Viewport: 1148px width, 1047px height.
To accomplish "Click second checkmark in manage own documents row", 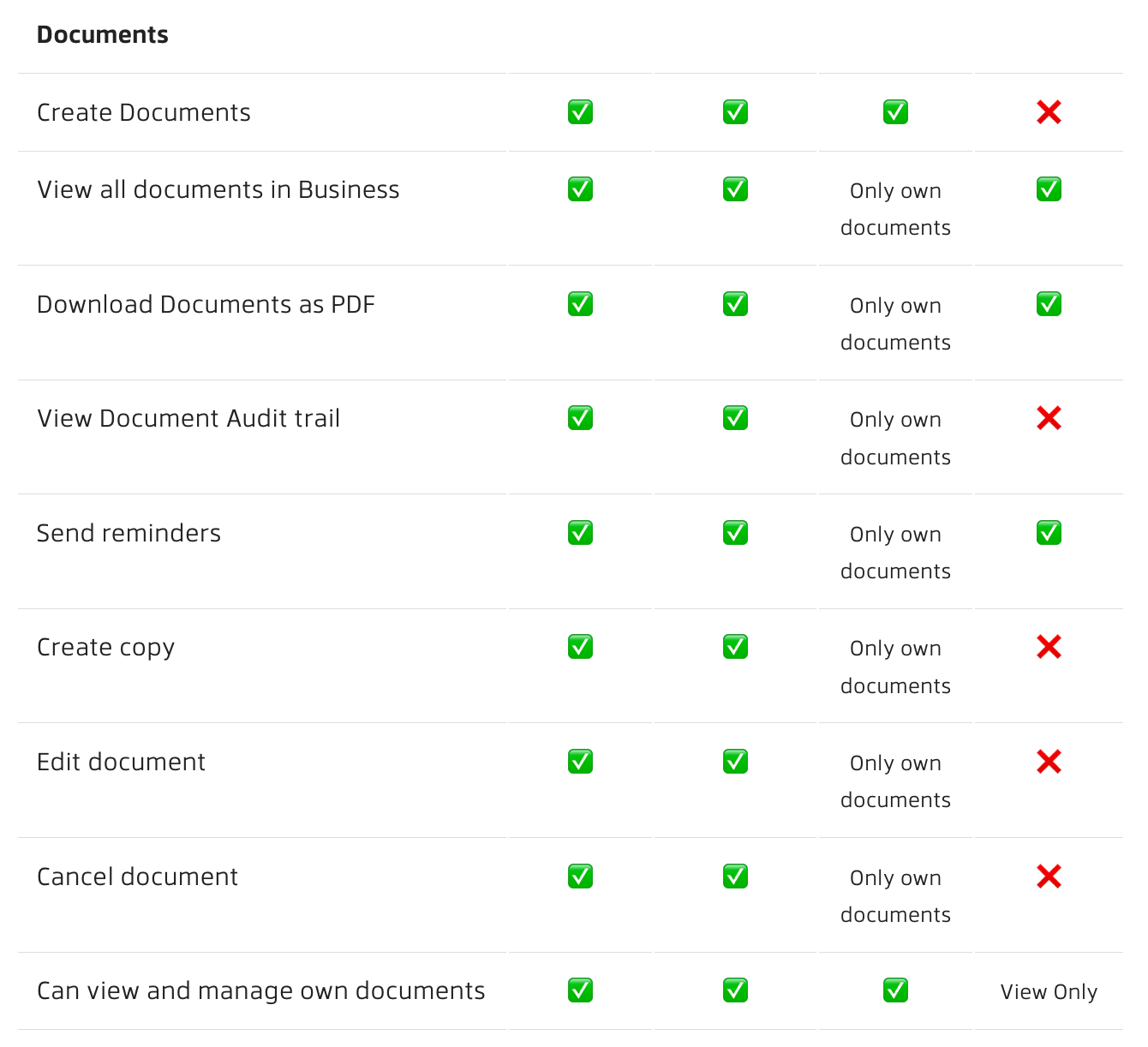I will point(735,990).
